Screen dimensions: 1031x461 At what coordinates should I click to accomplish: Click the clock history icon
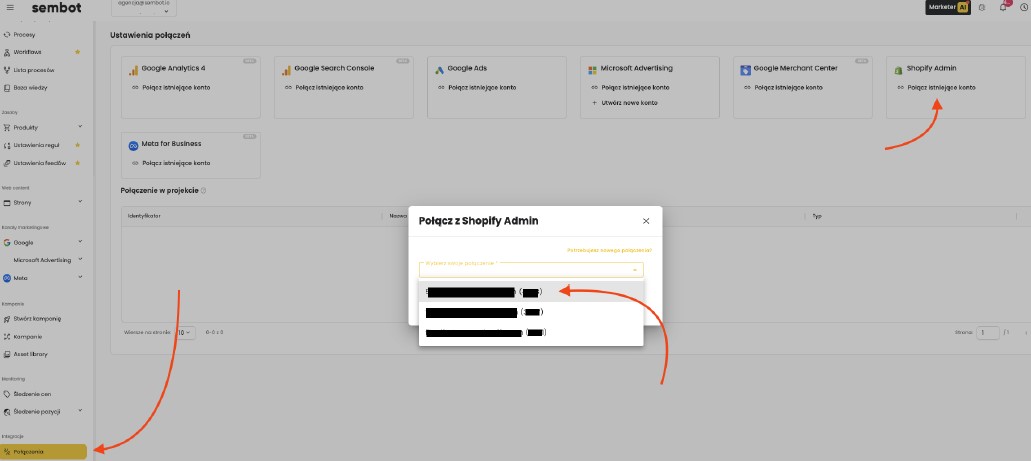pyautogui.click(x=1023, y=8)
